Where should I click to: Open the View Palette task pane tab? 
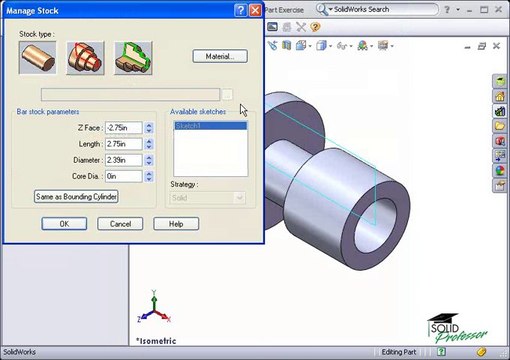point(500,156)
